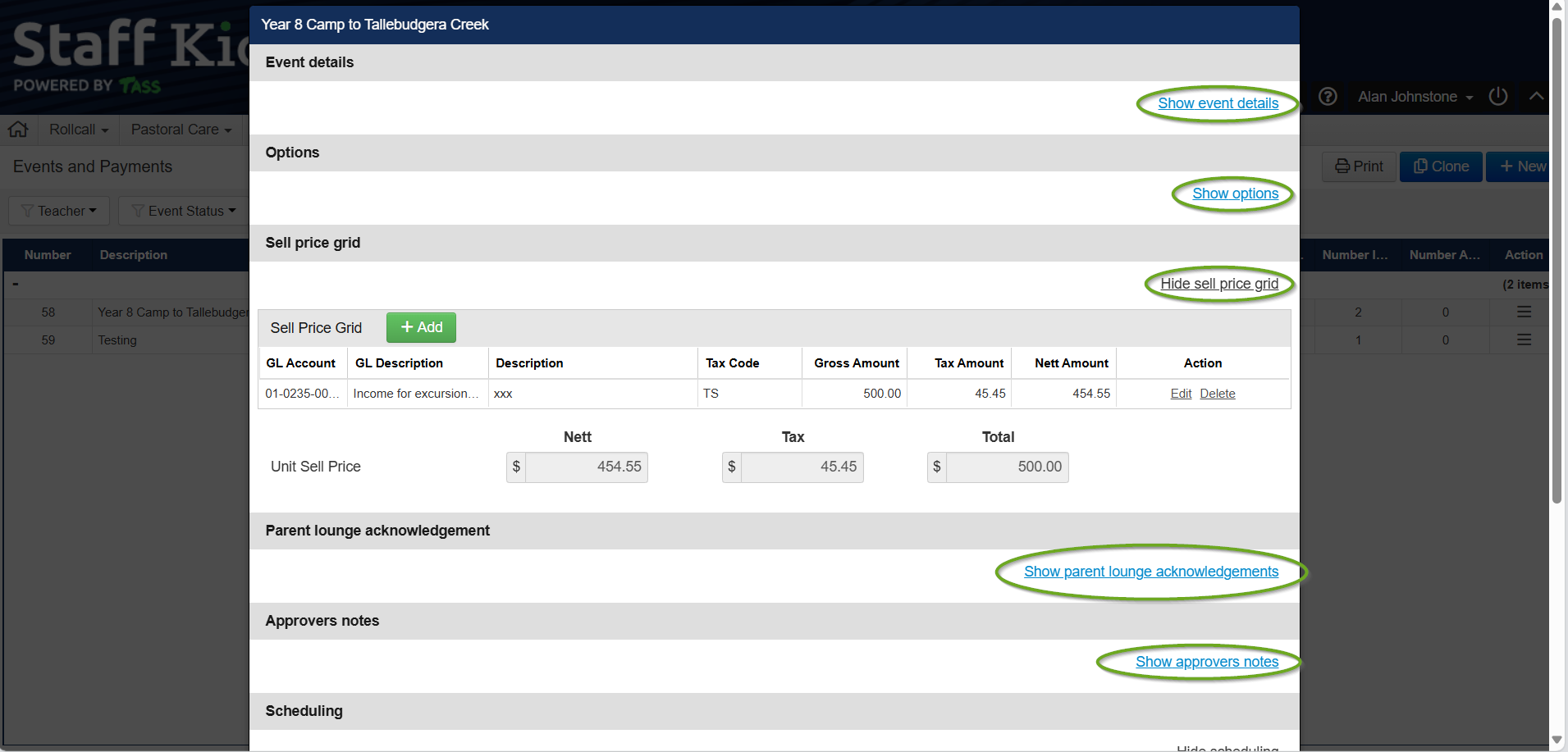Show event details link
Image resolution: width=1568 pixels, height=752 pixels.
pyautogui.click(x=1218, y=103)
